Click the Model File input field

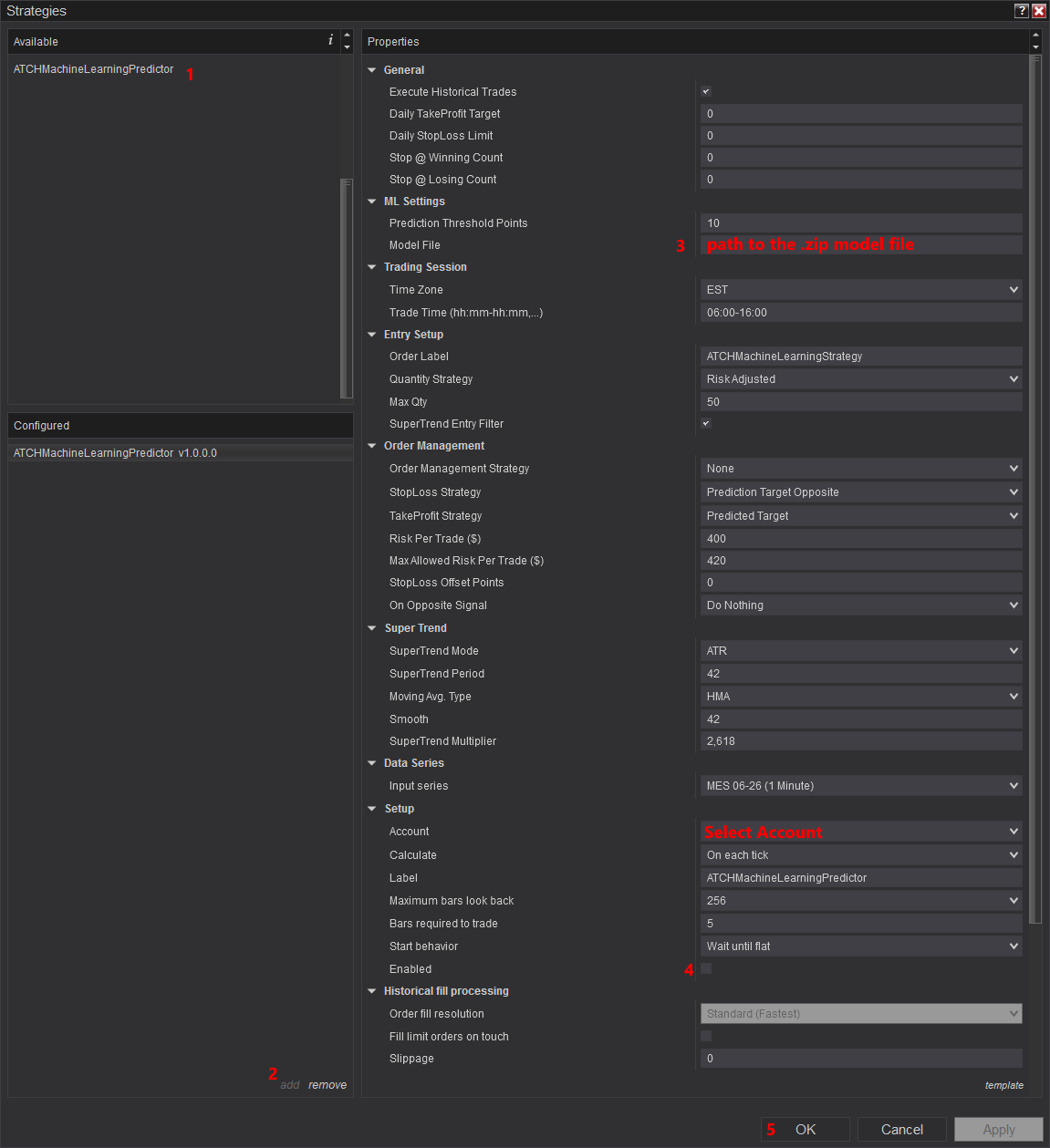(860, 245)
